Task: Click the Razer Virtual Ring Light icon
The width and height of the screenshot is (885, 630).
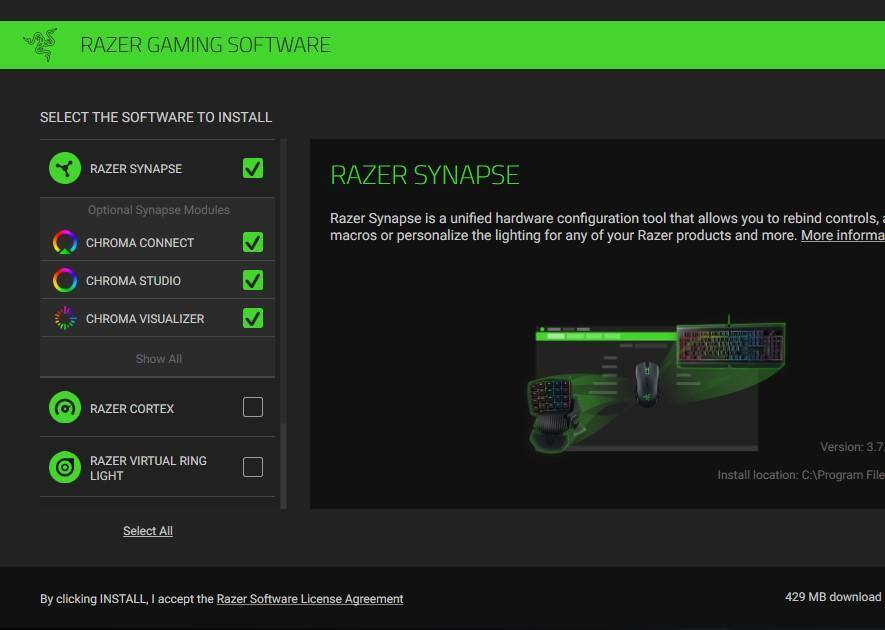Action: point(65,467)
